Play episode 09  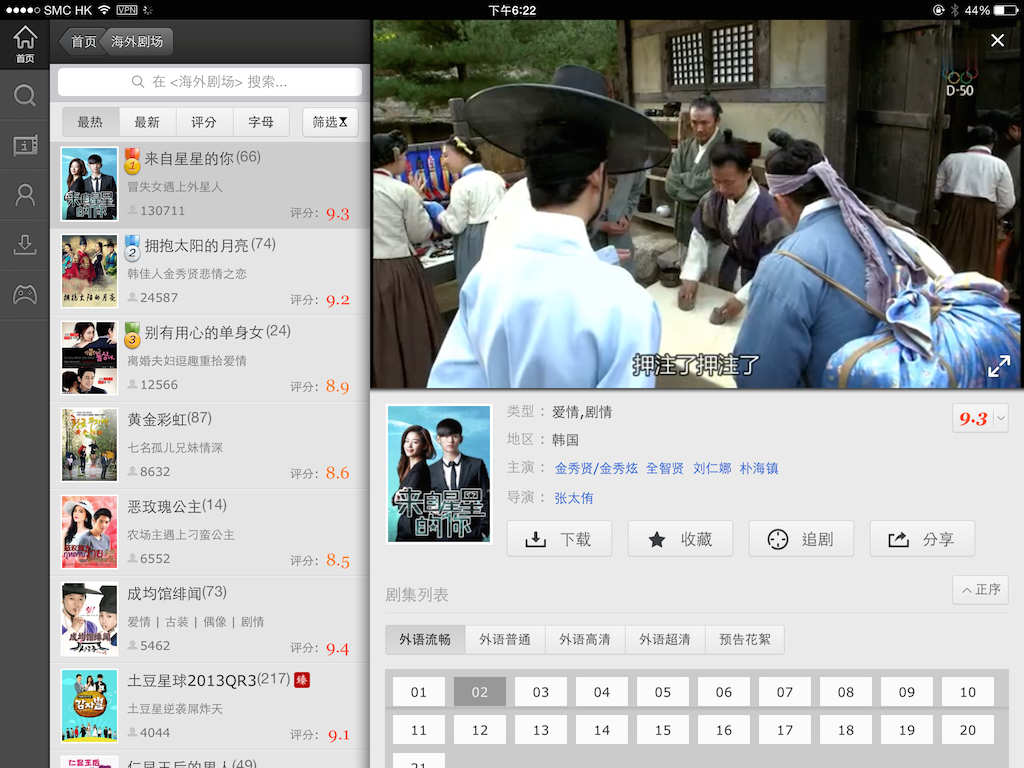906,692
